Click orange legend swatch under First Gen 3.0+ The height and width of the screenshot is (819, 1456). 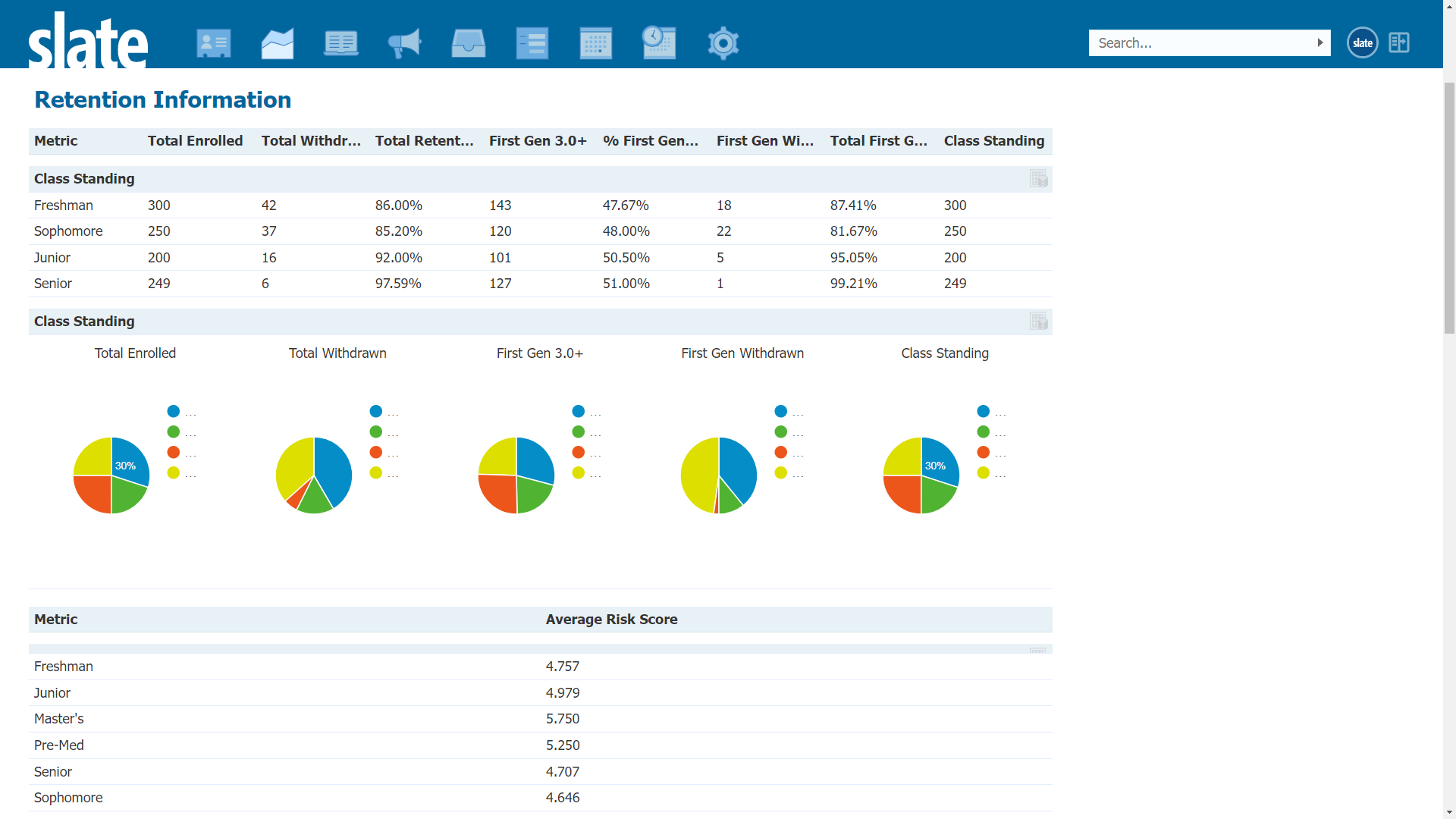[x=579, y=452]
